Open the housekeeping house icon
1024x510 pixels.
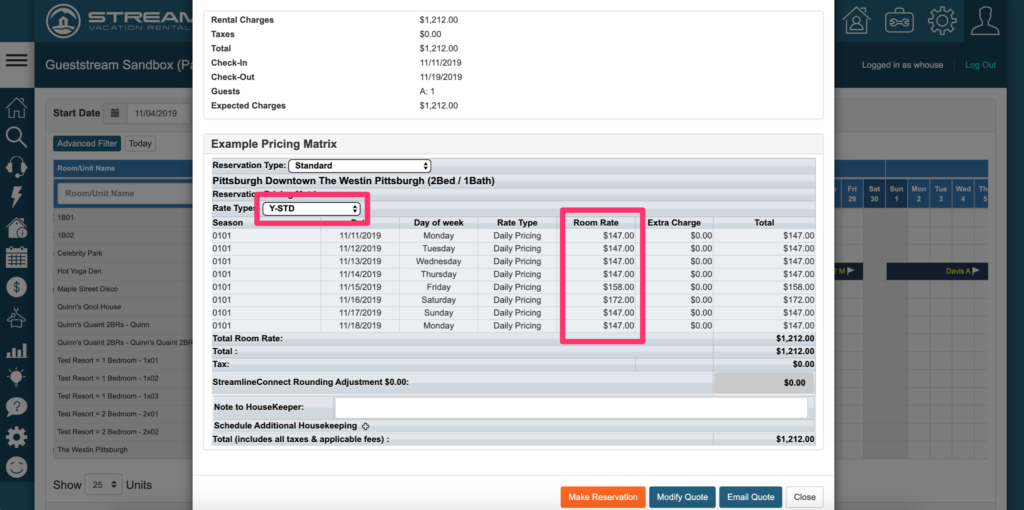point(16,318)
